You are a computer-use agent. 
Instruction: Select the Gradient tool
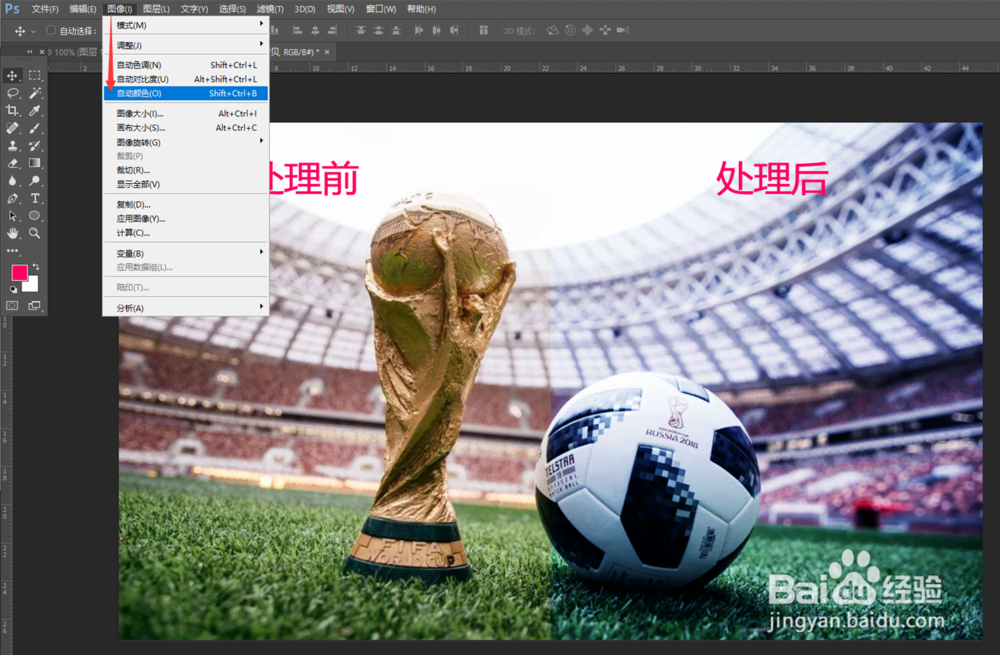34,163
